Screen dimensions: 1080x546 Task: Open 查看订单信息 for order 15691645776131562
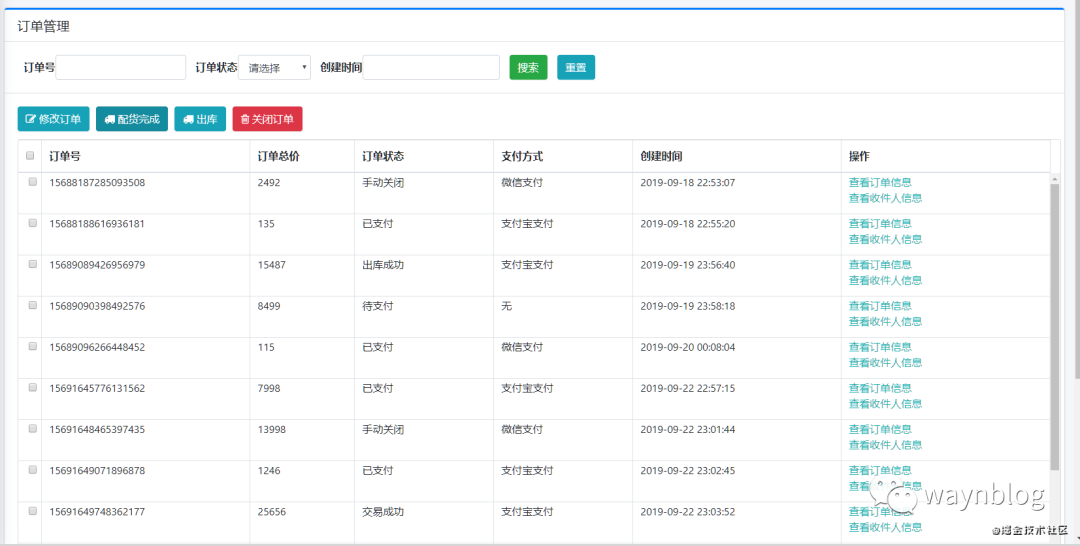(x=880, y=388)
